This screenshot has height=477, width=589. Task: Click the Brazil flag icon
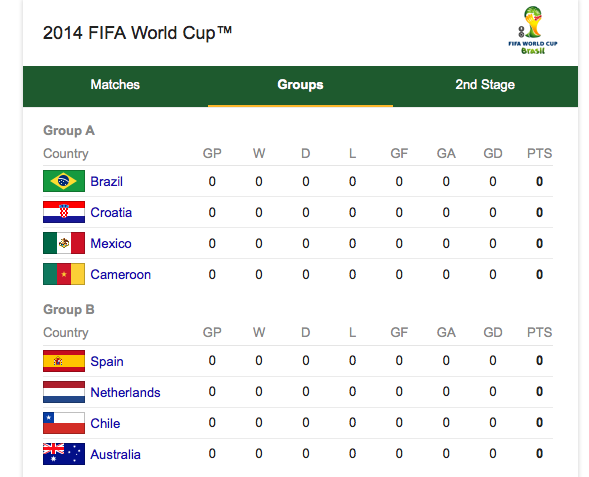click(64, 181)
